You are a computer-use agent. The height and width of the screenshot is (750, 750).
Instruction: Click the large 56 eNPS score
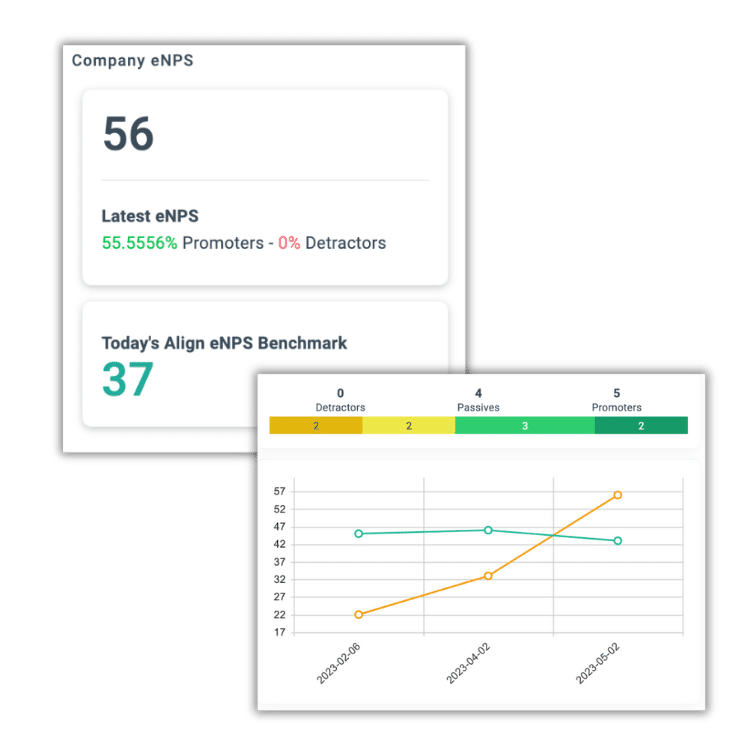[x=128, y=135]
